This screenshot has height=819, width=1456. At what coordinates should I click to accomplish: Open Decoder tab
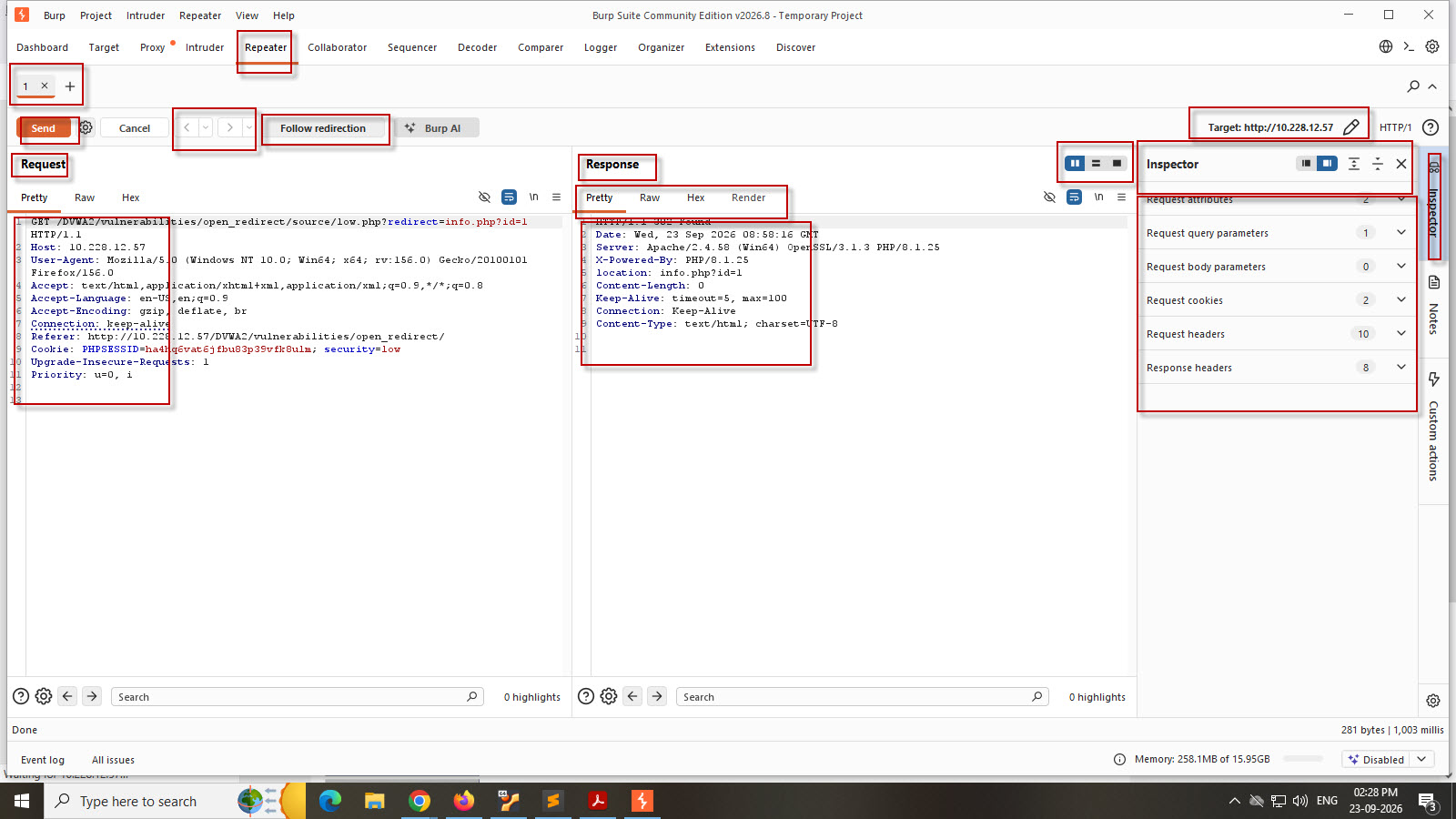point(478,47)
